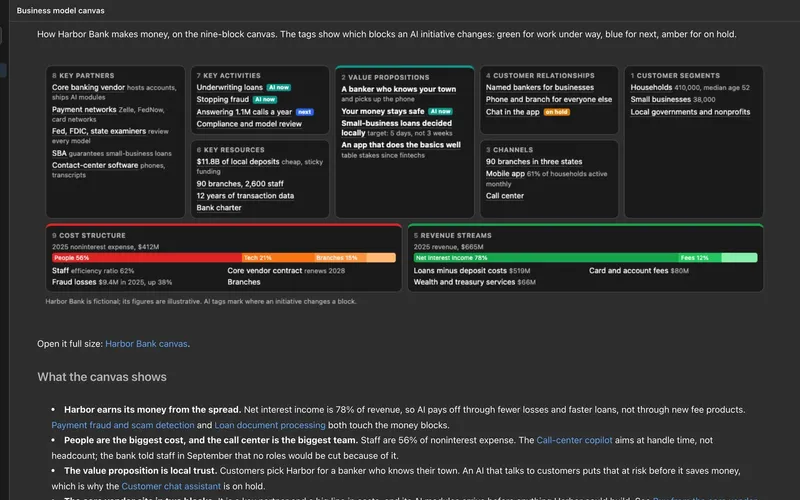
Task: Click the Cost Structure block heading
Action: pyautogui.click(x=89, y=236)
